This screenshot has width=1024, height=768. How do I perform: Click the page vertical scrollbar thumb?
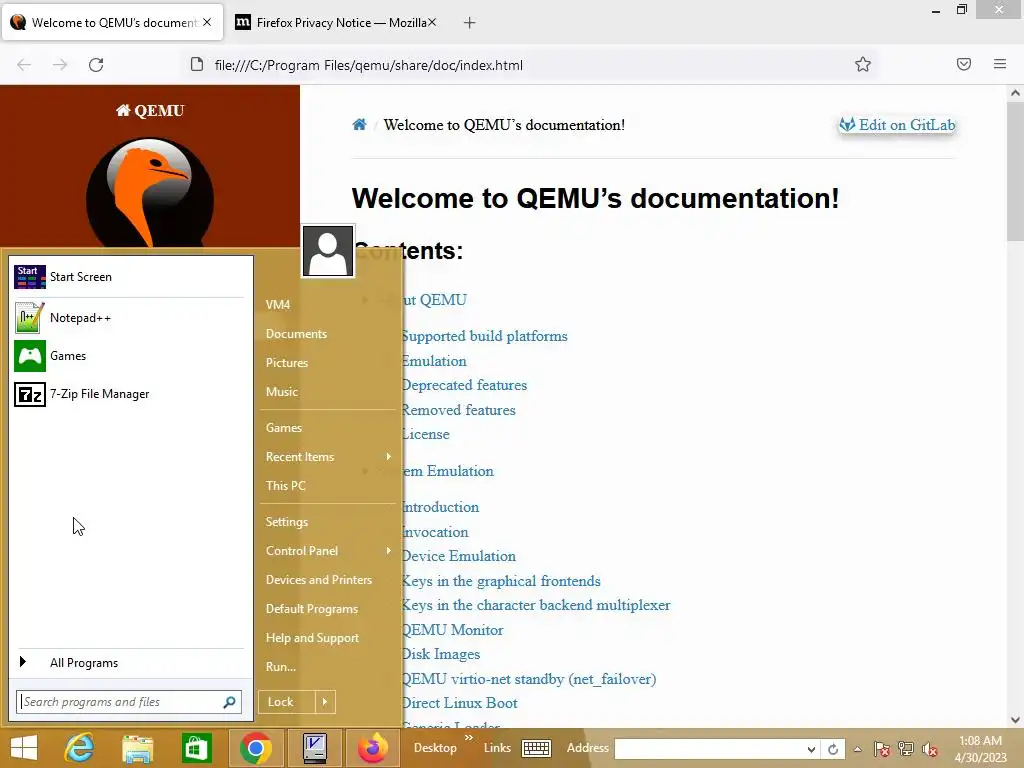click(1015, 173)
